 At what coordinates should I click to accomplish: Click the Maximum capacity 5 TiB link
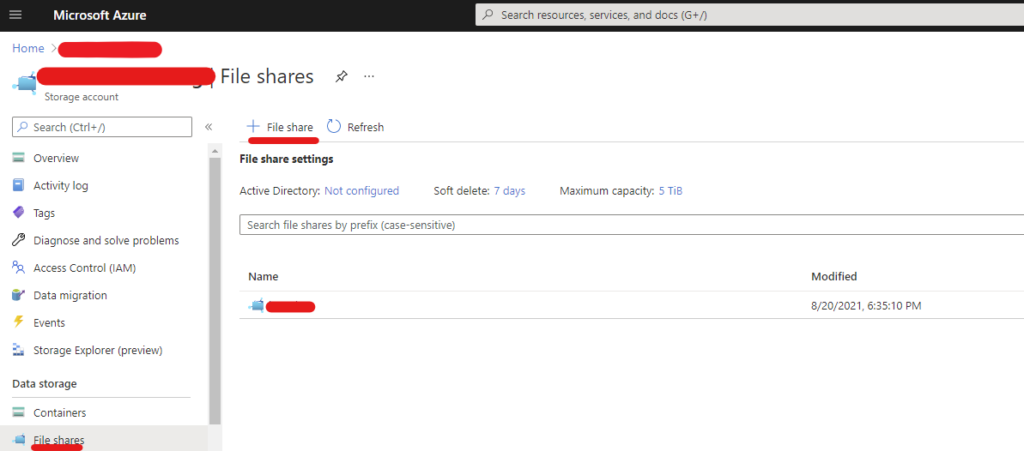tap(671, 191)
